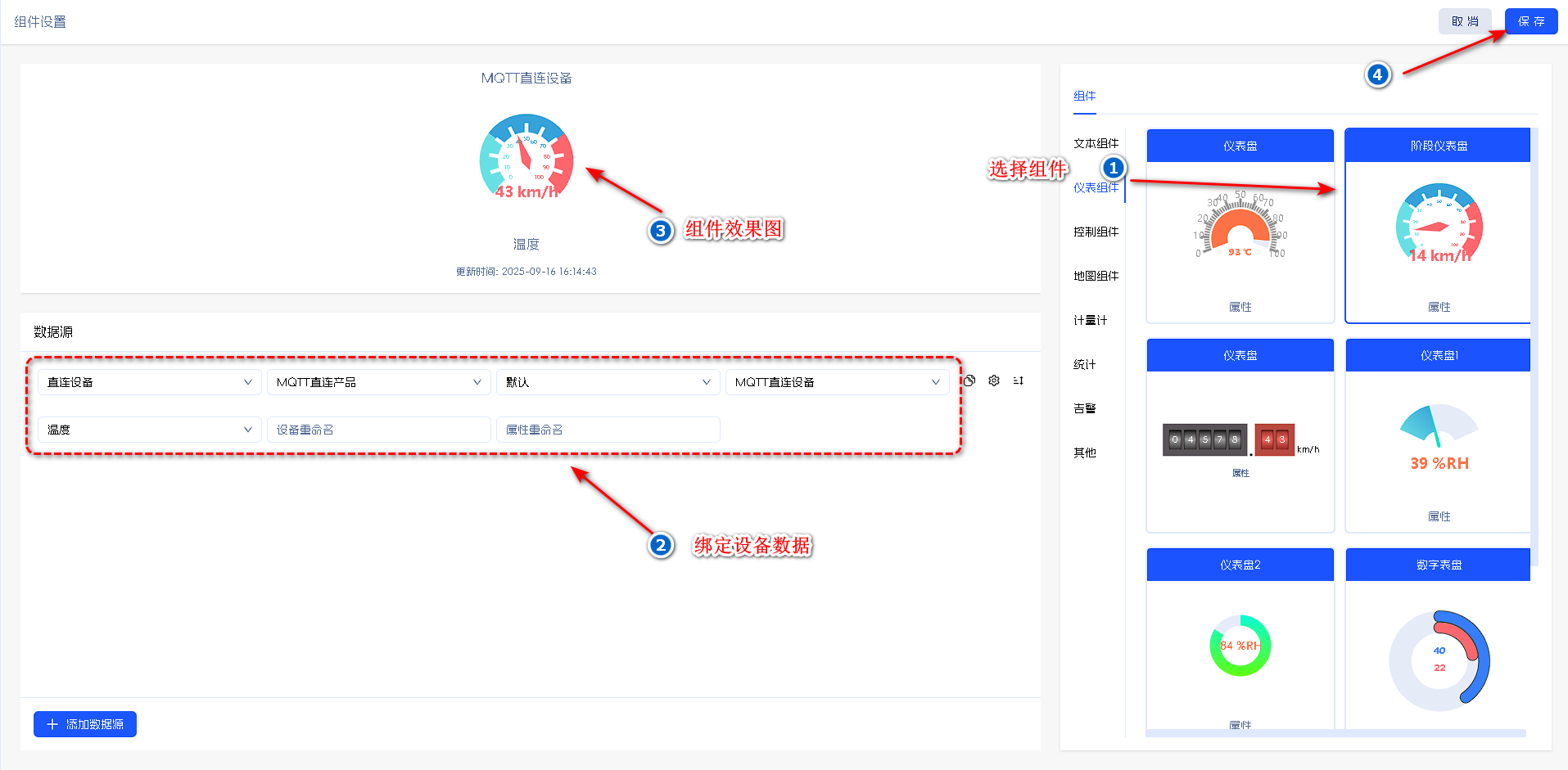This screenshot has width=1568, height=770.
Task: Click the 保存 save button
Action: coord(1530,21)
